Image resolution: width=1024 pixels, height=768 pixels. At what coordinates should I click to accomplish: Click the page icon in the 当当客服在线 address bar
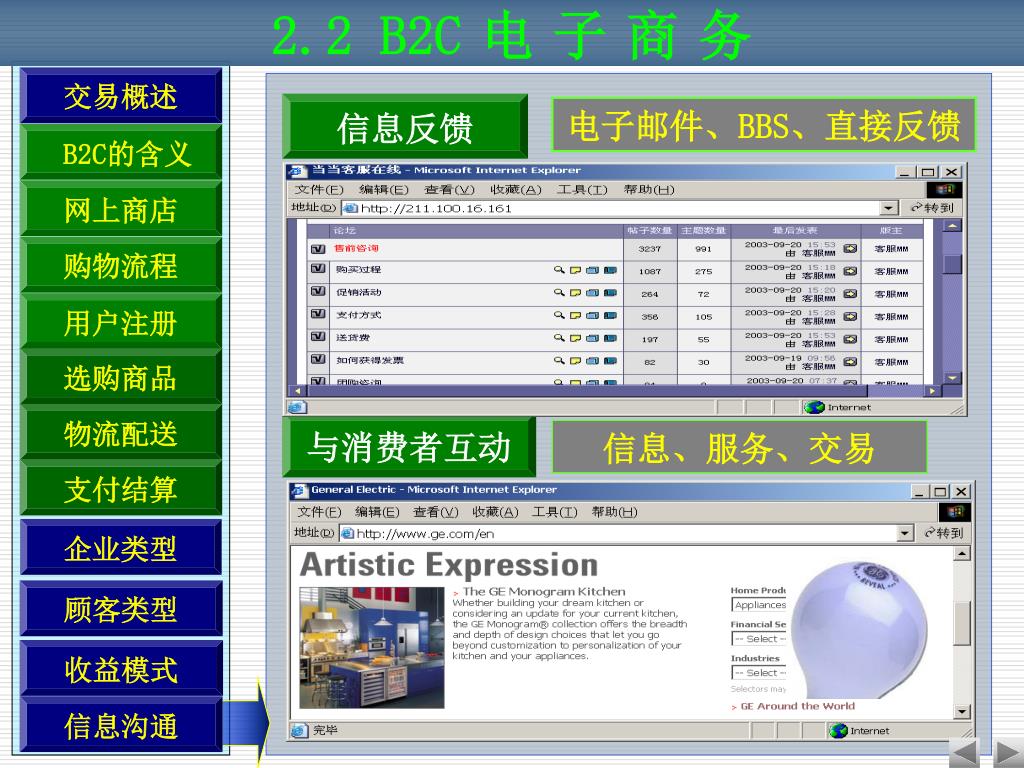[351, 208]
